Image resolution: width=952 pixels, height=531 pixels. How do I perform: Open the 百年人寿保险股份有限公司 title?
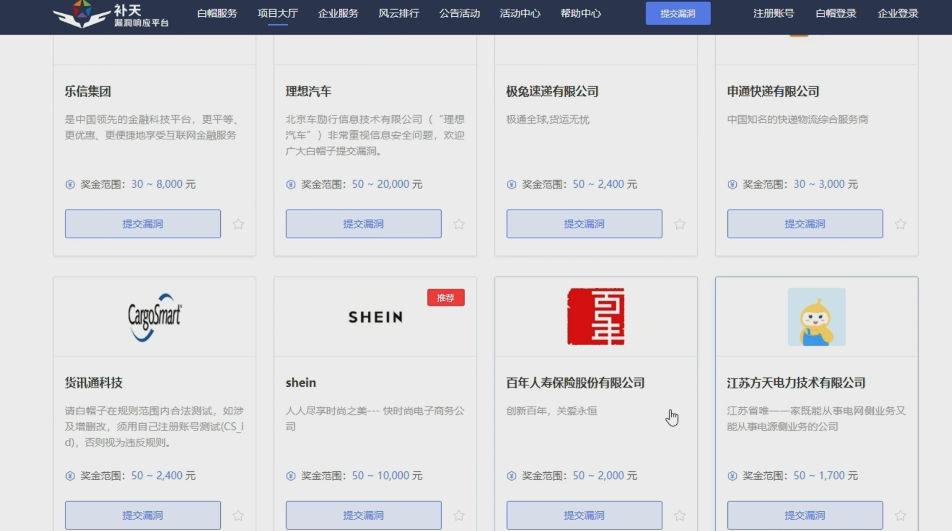576,383
